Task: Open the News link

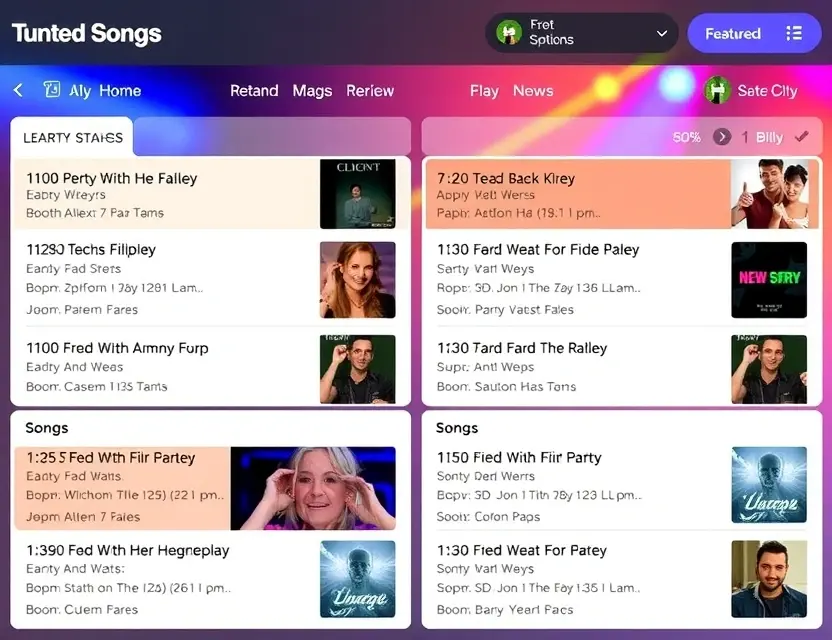Action: coord(533,91)
